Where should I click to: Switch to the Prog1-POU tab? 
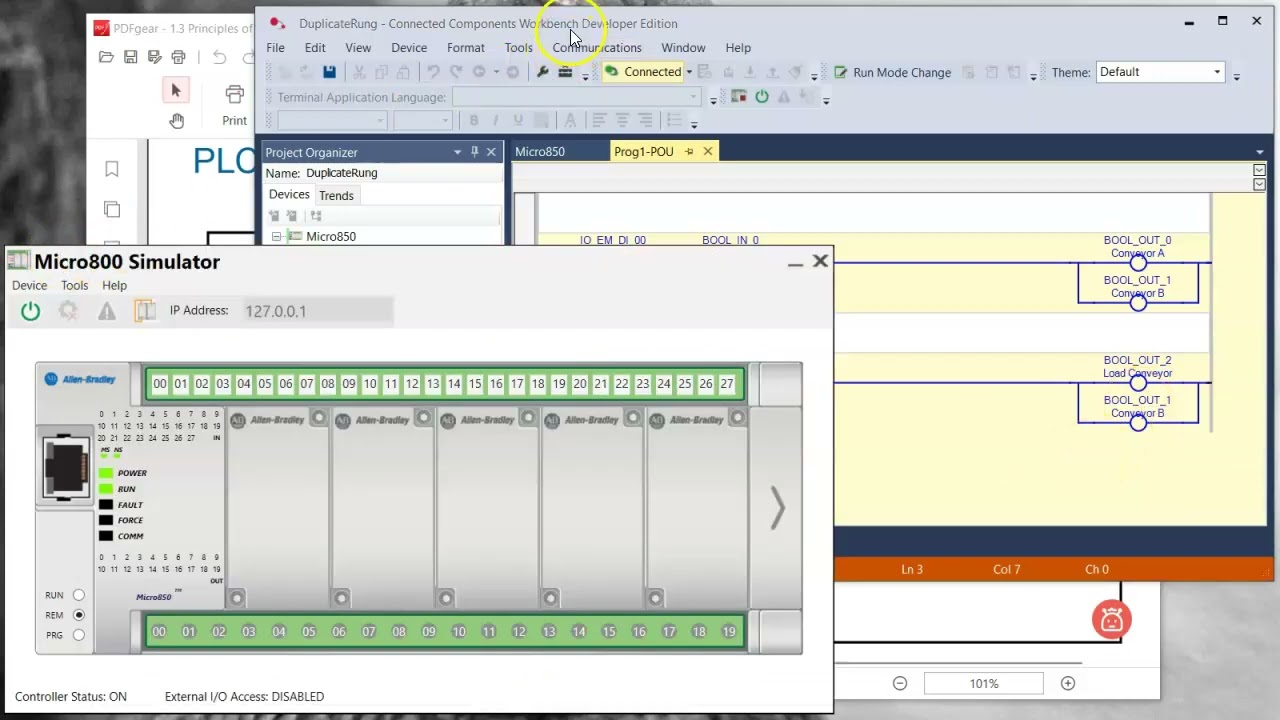click(x=644, y=152)
